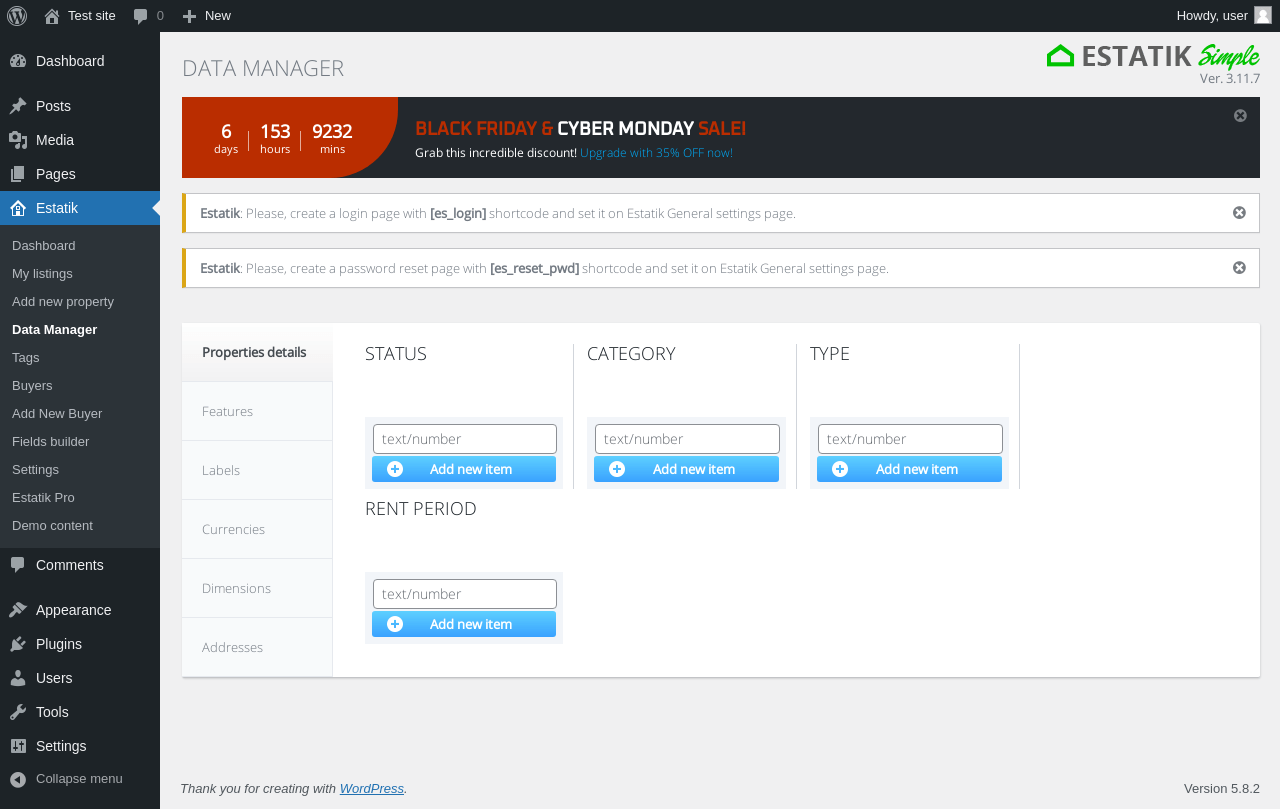Click the Tools wrench icon
This screenshot has width=1280, height=809.
click(18, 712)
